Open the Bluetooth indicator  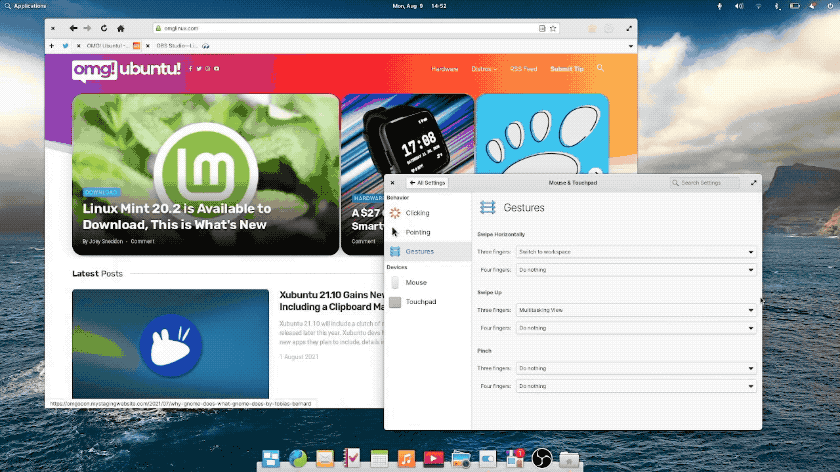click(777, 6)
